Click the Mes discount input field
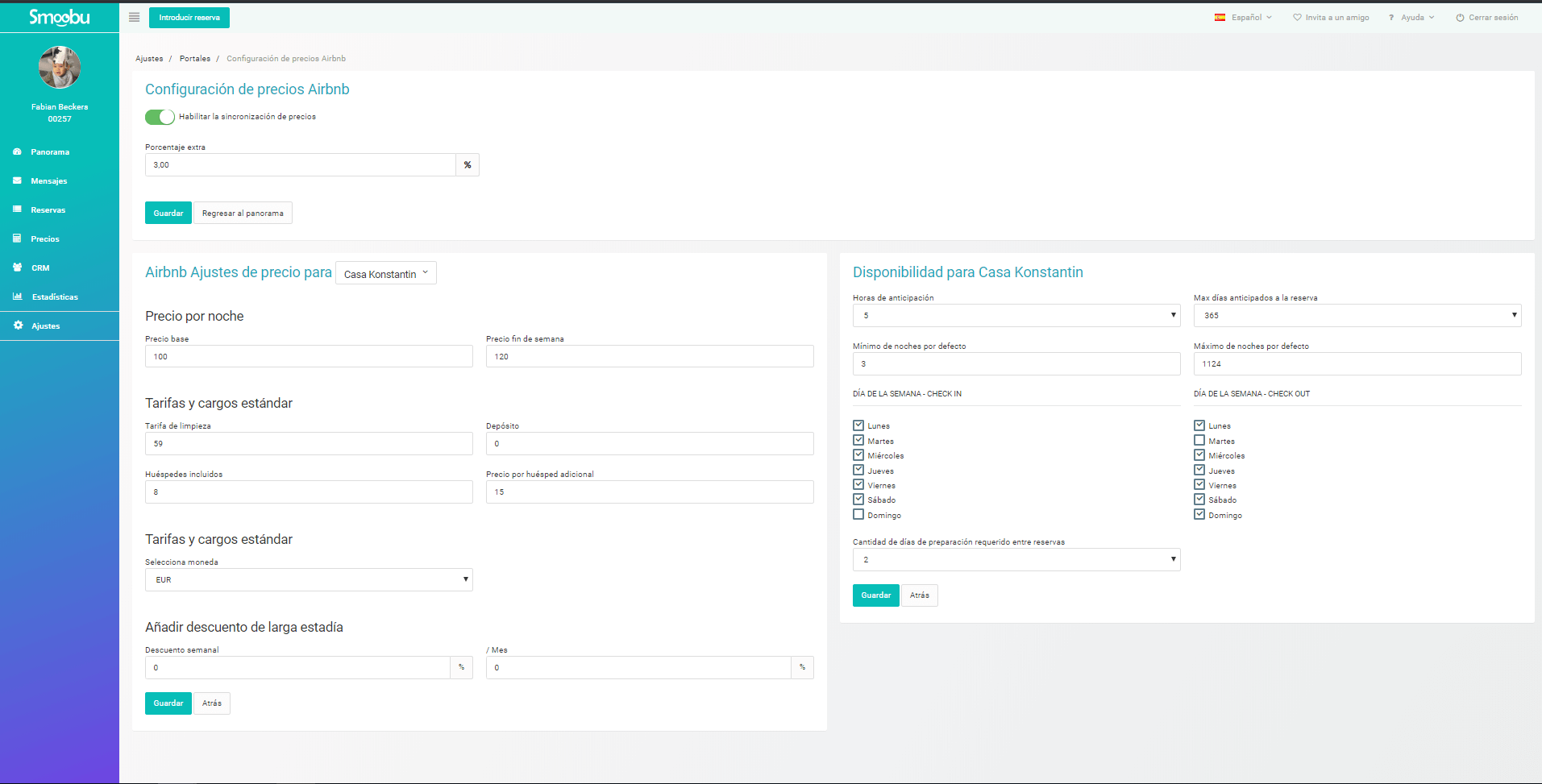 click(638, 667)
